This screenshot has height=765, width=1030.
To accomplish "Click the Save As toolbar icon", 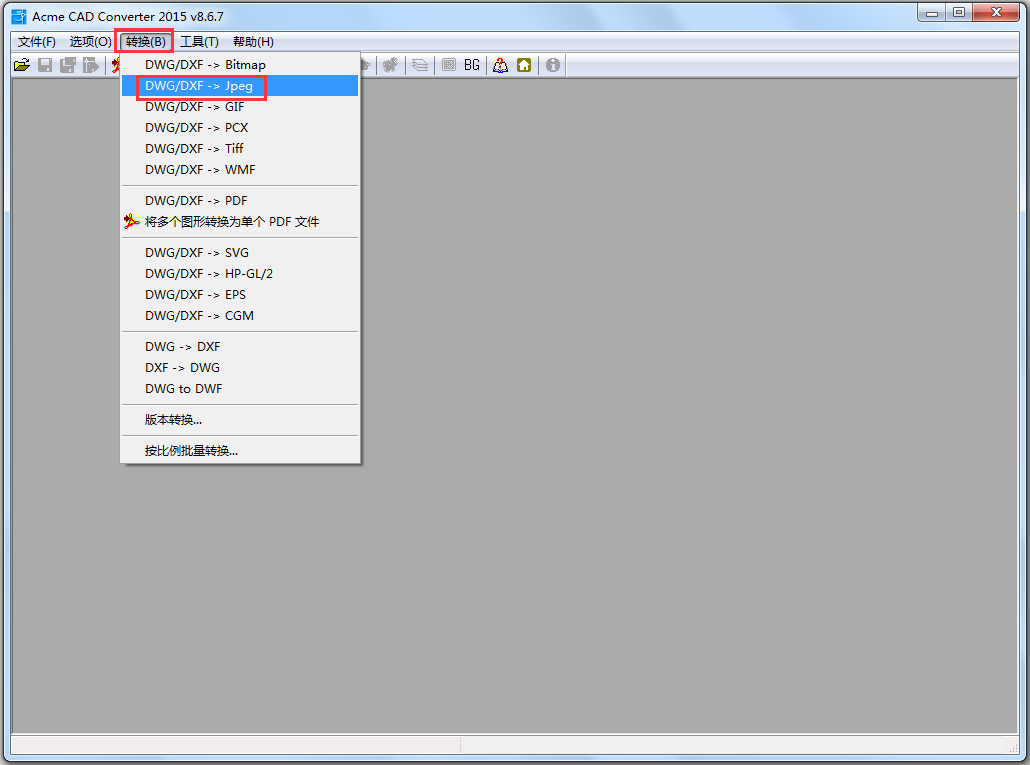I will (68, 65).
